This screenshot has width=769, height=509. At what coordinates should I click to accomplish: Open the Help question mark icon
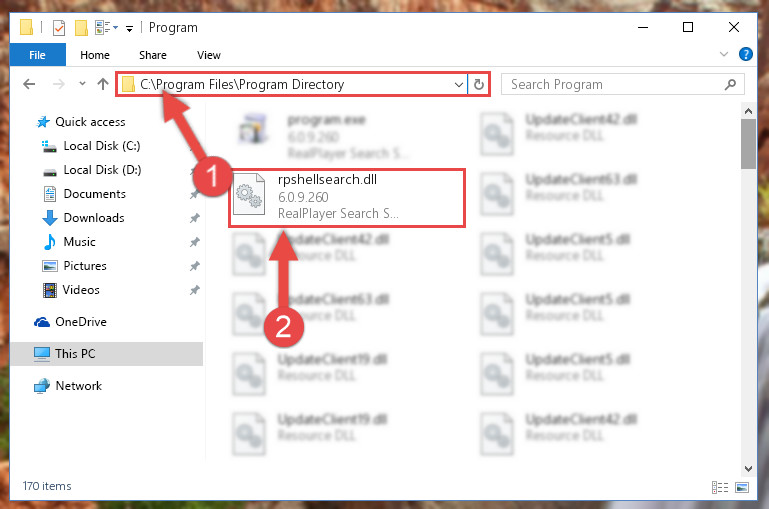tap(745, 54)
